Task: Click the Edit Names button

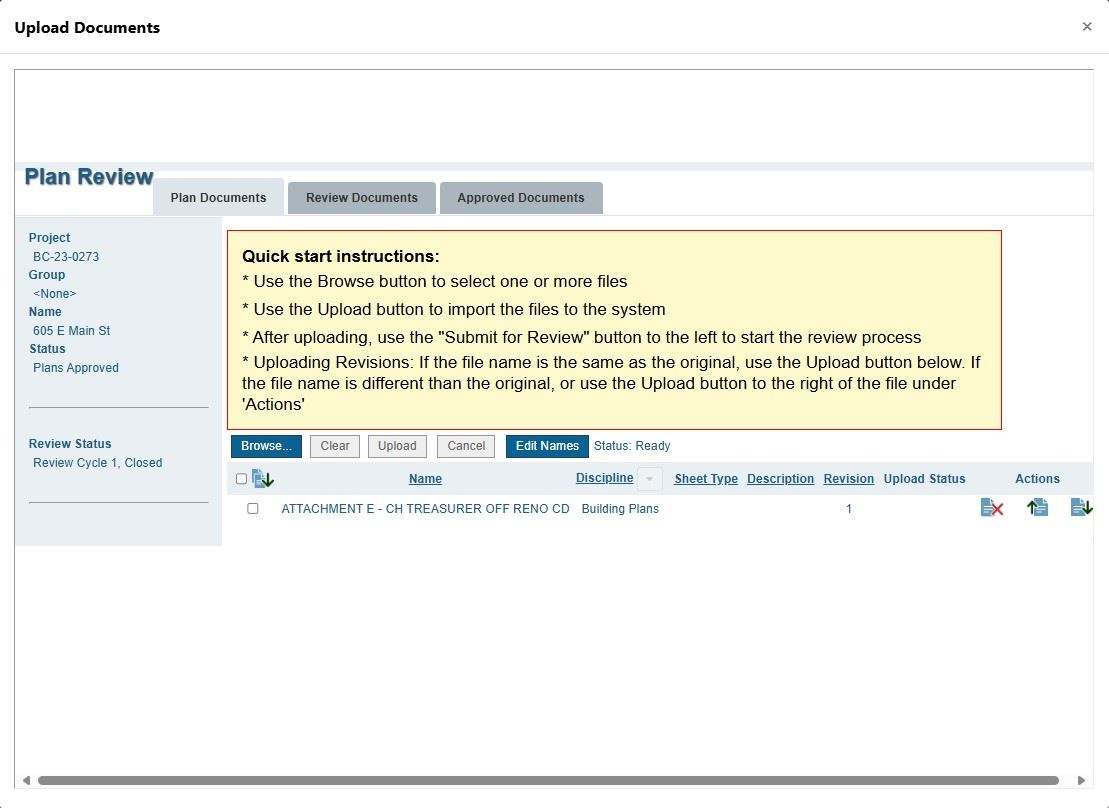Action: point(547,446)
